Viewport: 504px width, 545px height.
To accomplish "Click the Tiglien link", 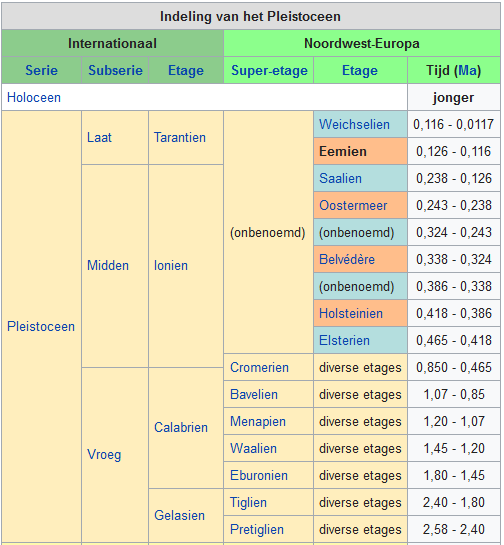I will 248,503.
